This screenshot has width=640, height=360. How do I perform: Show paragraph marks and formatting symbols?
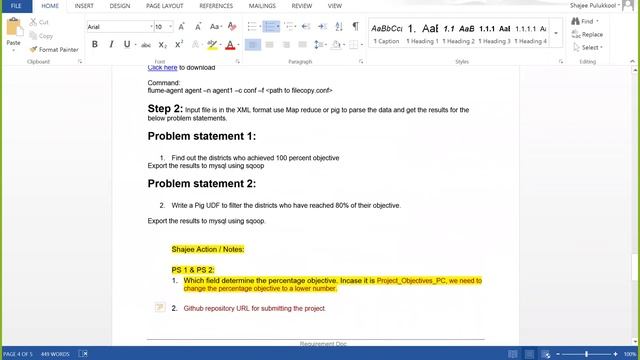356,27
